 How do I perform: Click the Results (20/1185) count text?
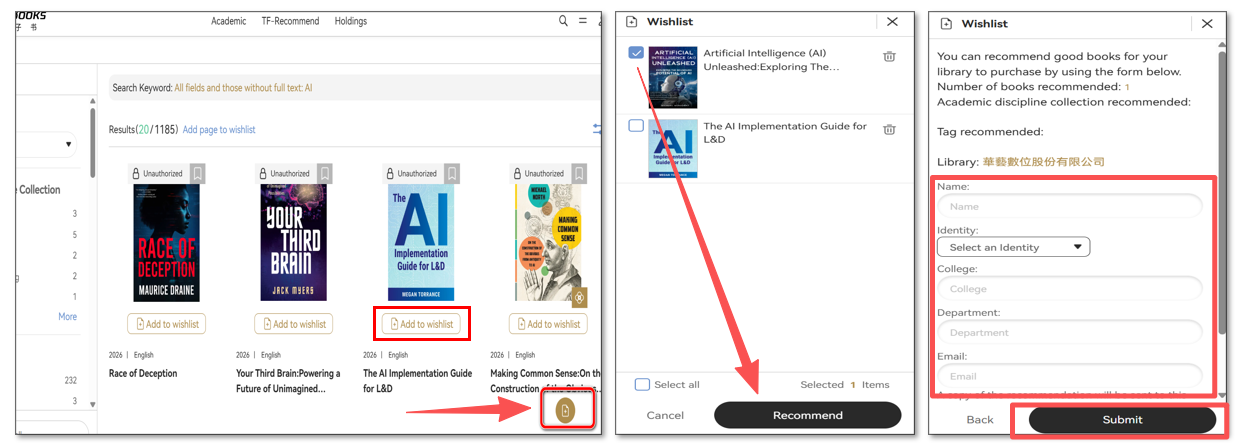tap(144, 130)
